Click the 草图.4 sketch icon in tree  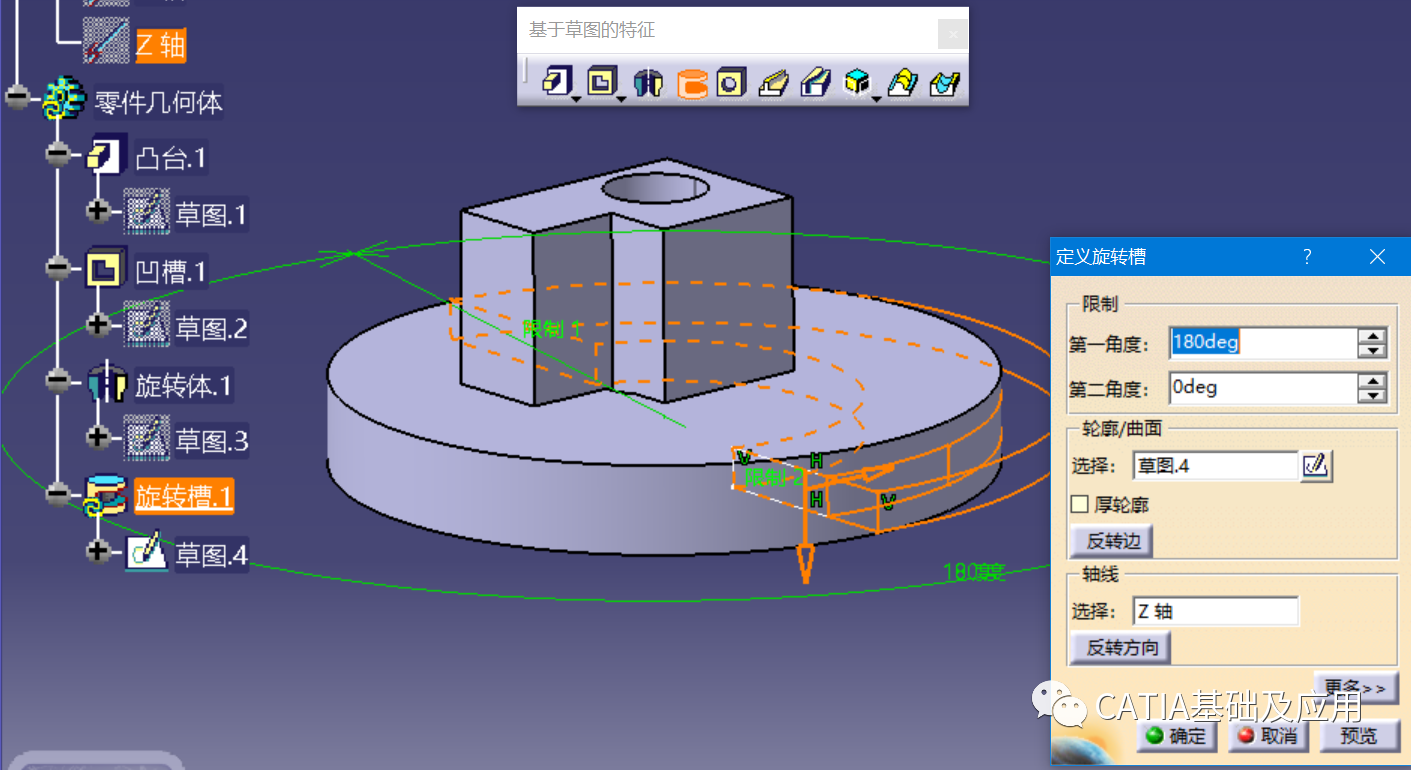point(146,553)
